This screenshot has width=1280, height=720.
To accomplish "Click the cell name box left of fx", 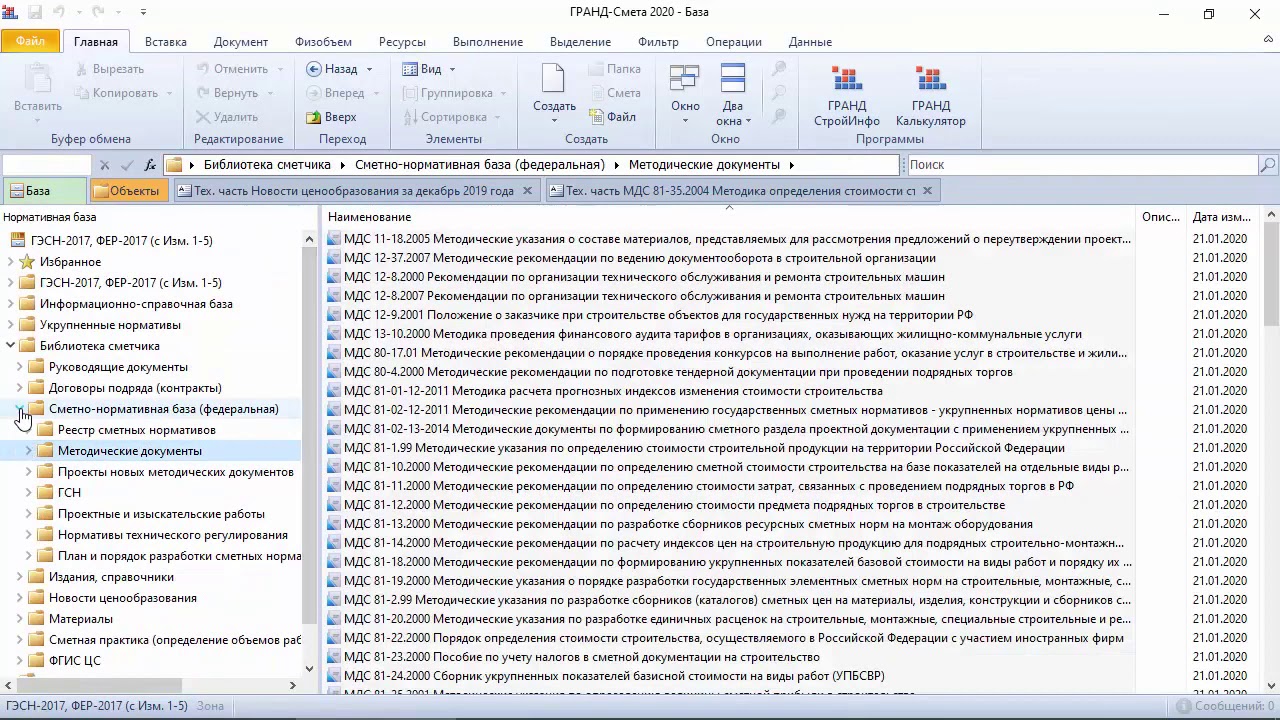I will pyautogui.click(x=47, y=165).
